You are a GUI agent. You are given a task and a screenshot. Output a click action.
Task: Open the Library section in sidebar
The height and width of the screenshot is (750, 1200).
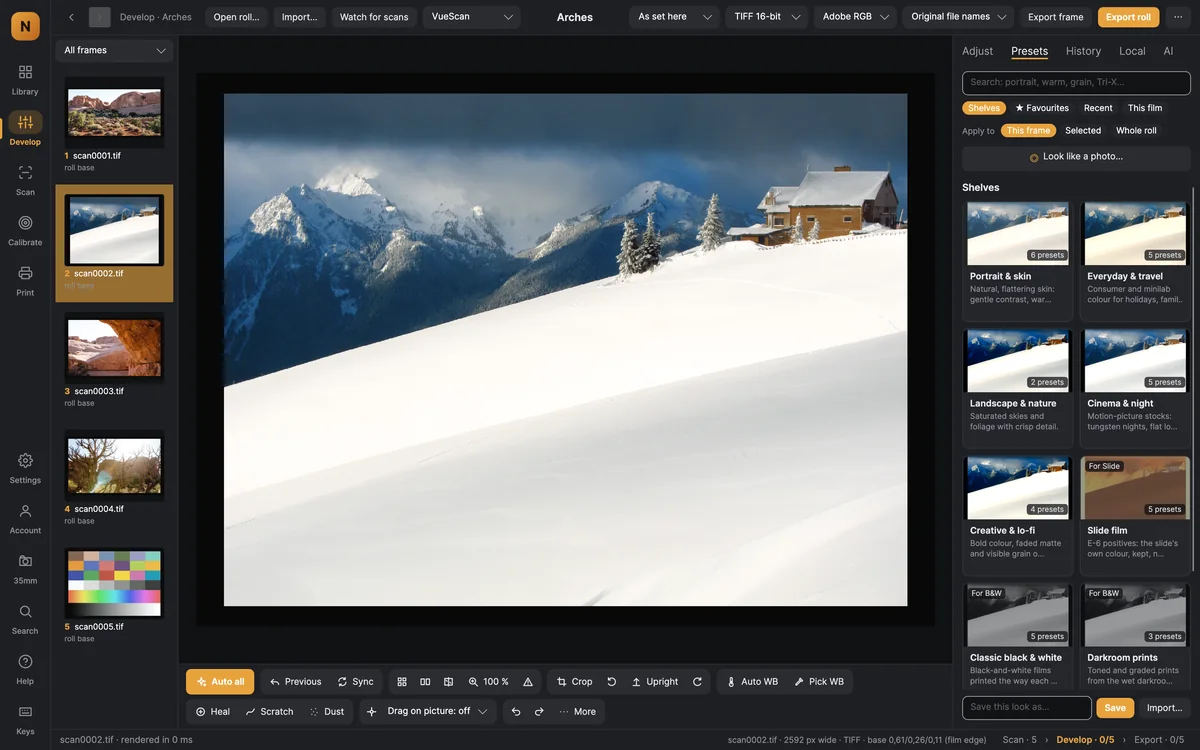click(25, 80)
